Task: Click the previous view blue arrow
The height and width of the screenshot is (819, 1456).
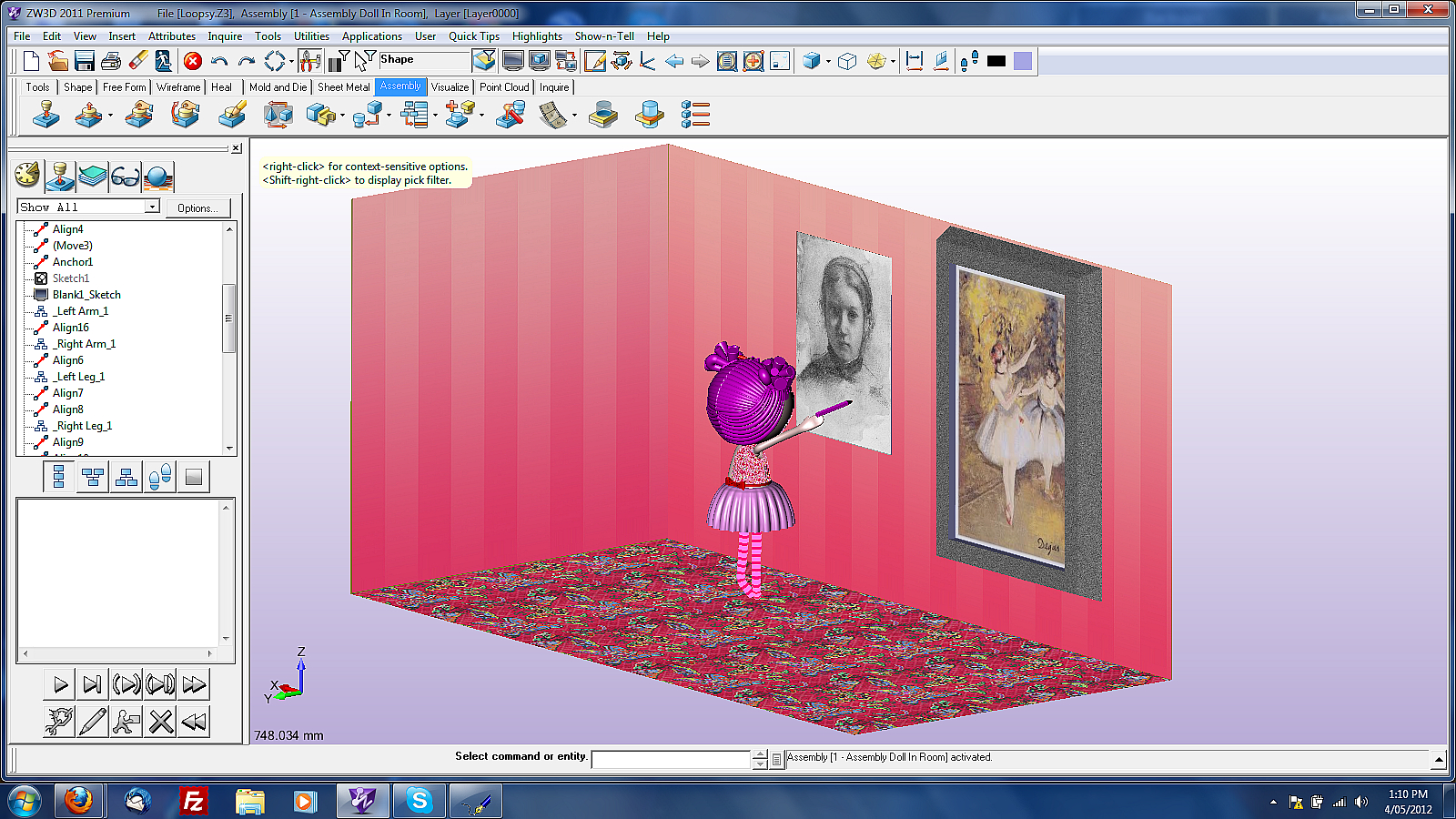Action: [674, 61]
